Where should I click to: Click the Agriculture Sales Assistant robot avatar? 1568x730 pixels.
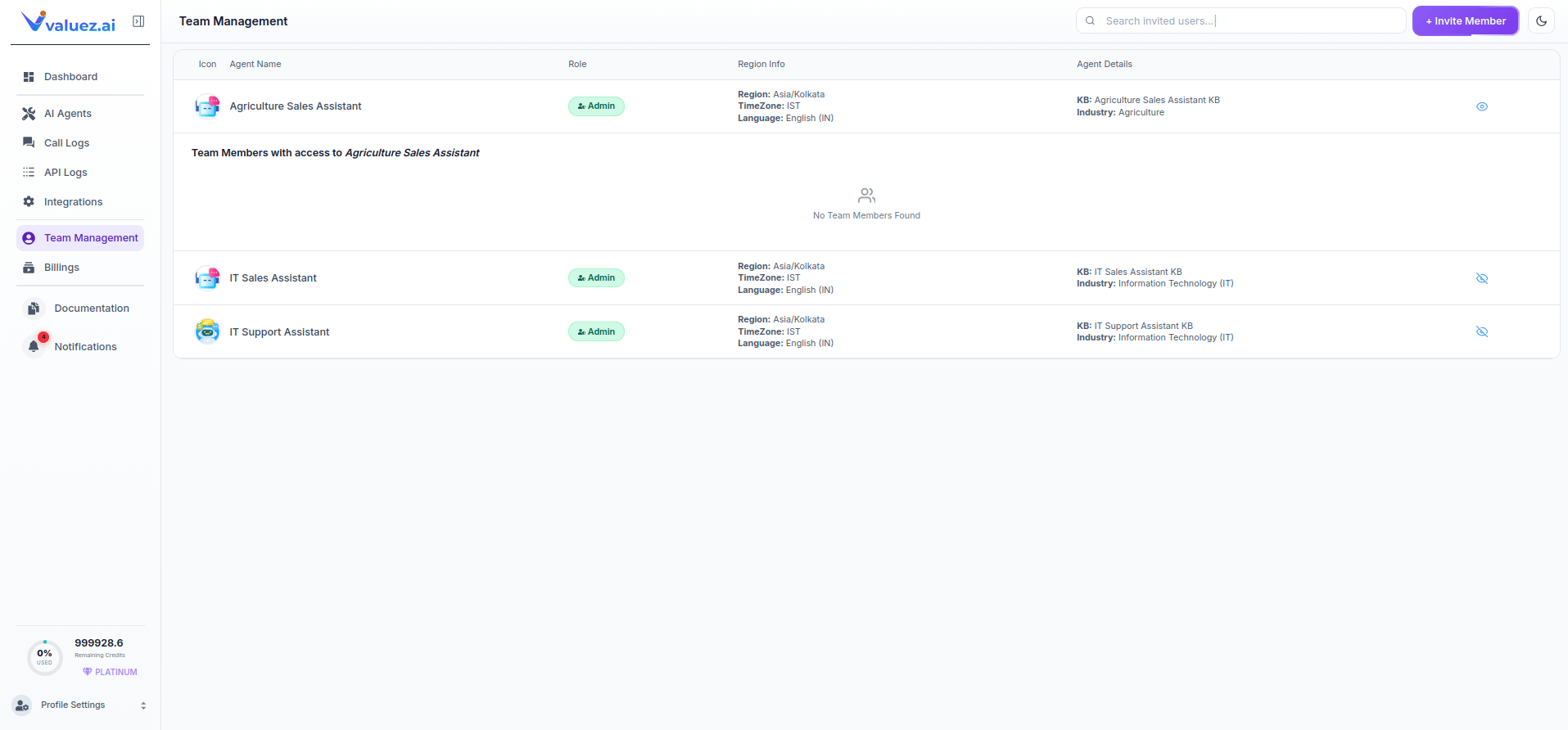207,106
